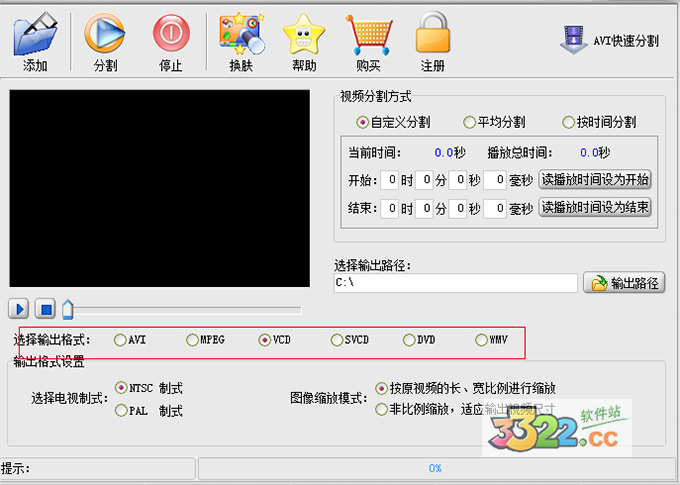Image resolution: width=680 pixels, height=485 pixels.
Task: Click the 购买 shopping cart icon
Action: click(x=369, y=34)
